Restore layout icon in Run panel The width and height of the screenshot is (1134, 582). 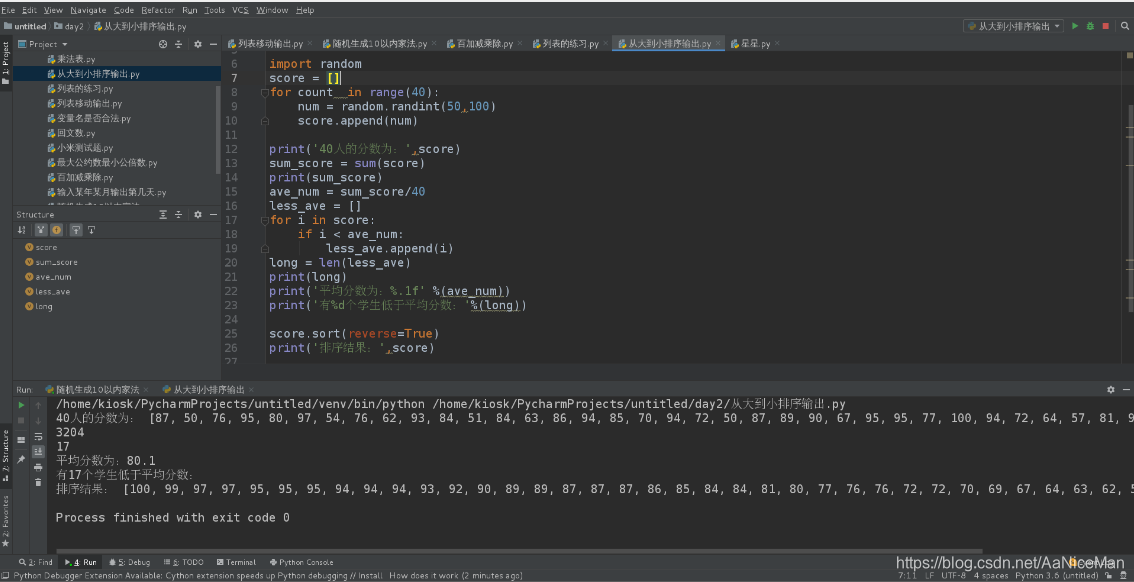[22, 440]
